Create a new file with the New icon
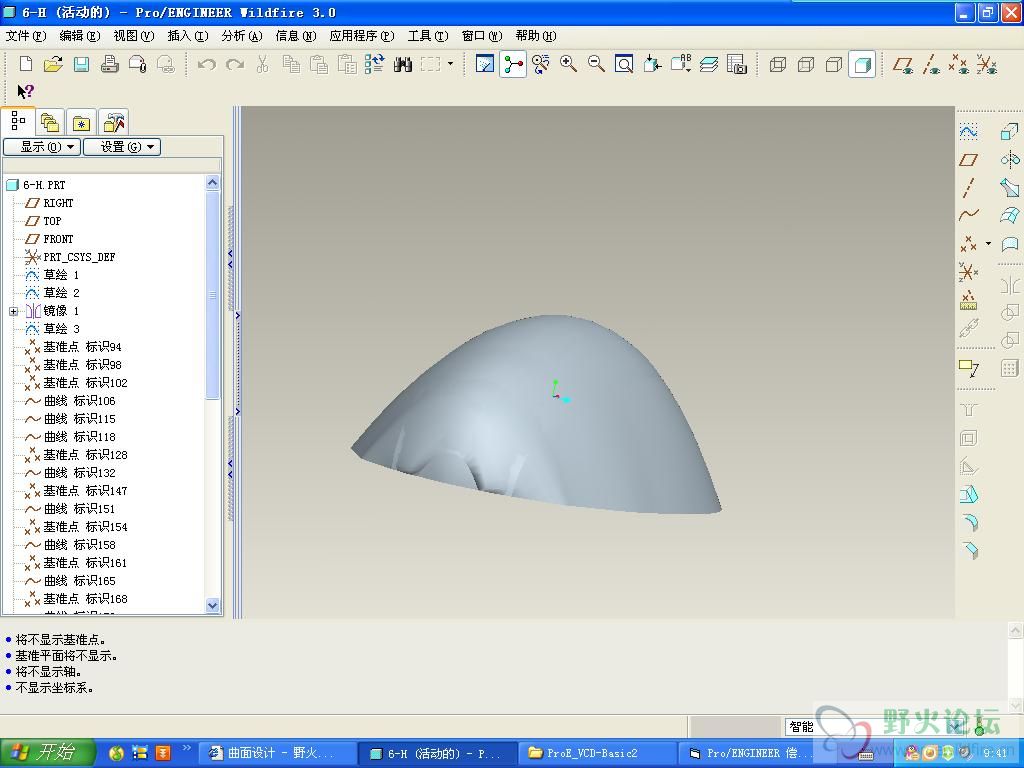This screenshot has height=768, width=1024. coord(25,64)
